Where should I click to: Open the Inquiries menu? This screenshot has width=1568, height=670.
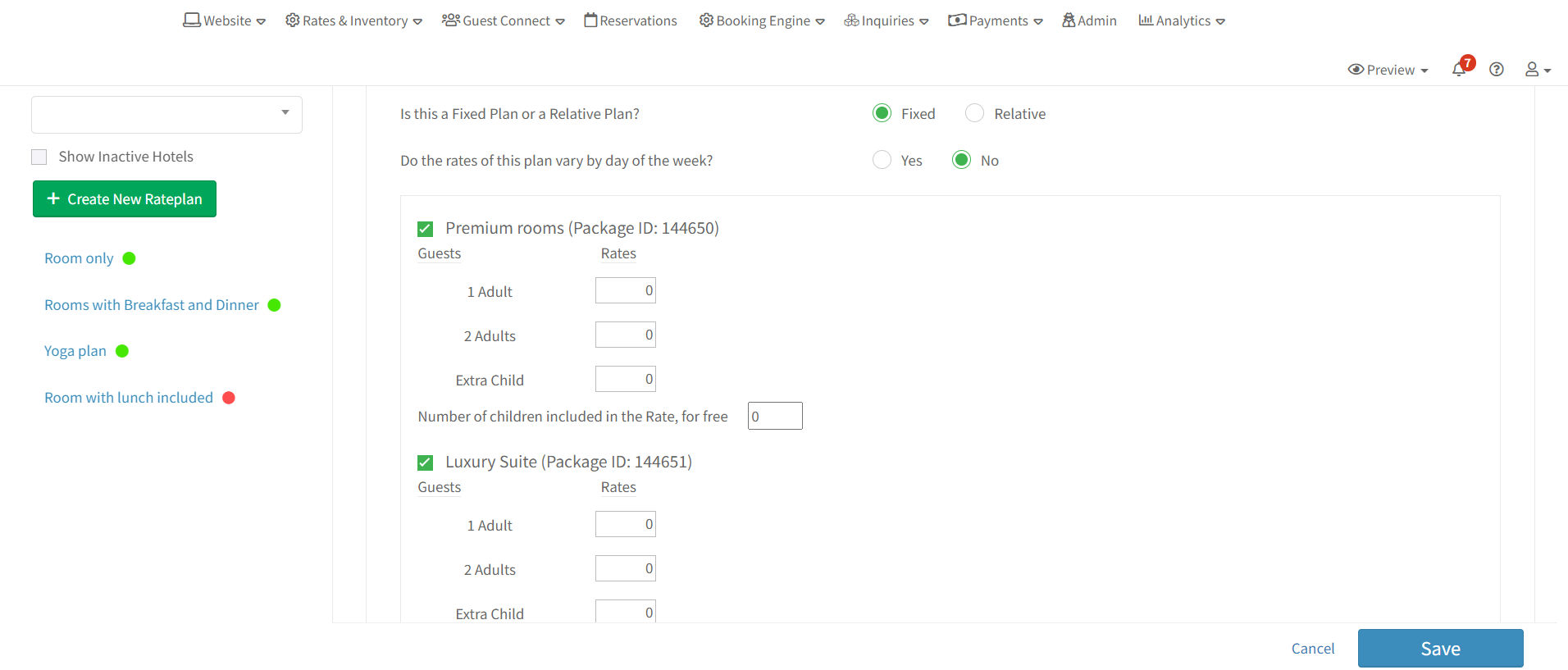coord(886,21)
